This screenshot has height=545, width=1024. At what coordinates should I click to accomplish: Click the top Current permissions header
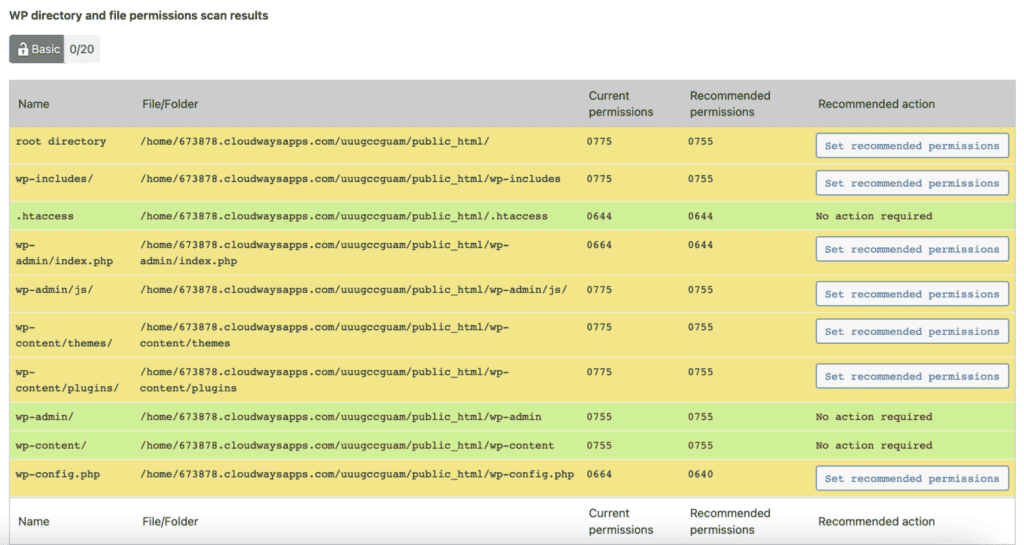click(620, 104)
